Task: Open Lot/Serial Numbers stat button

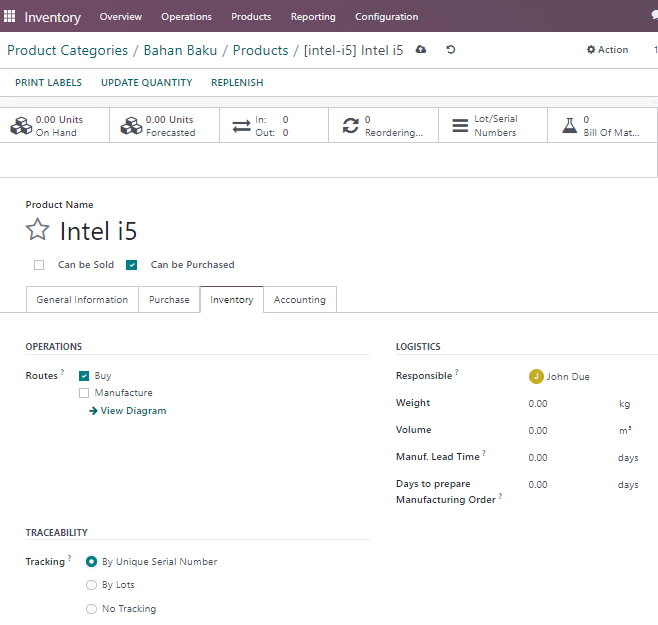Action: pyautogui.click(x=493, y=126)
